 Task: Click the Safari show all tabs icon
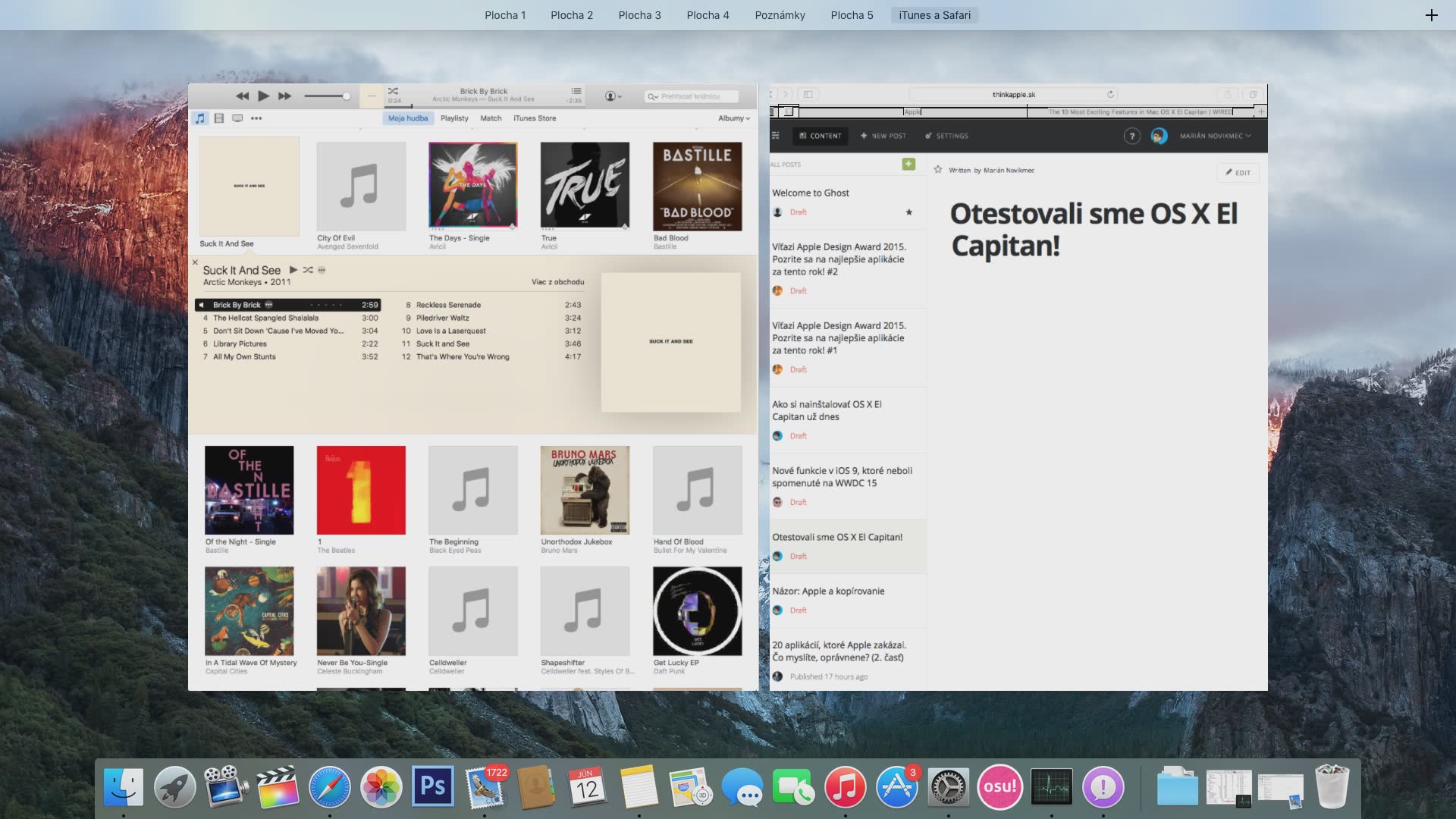[1253, 95]
